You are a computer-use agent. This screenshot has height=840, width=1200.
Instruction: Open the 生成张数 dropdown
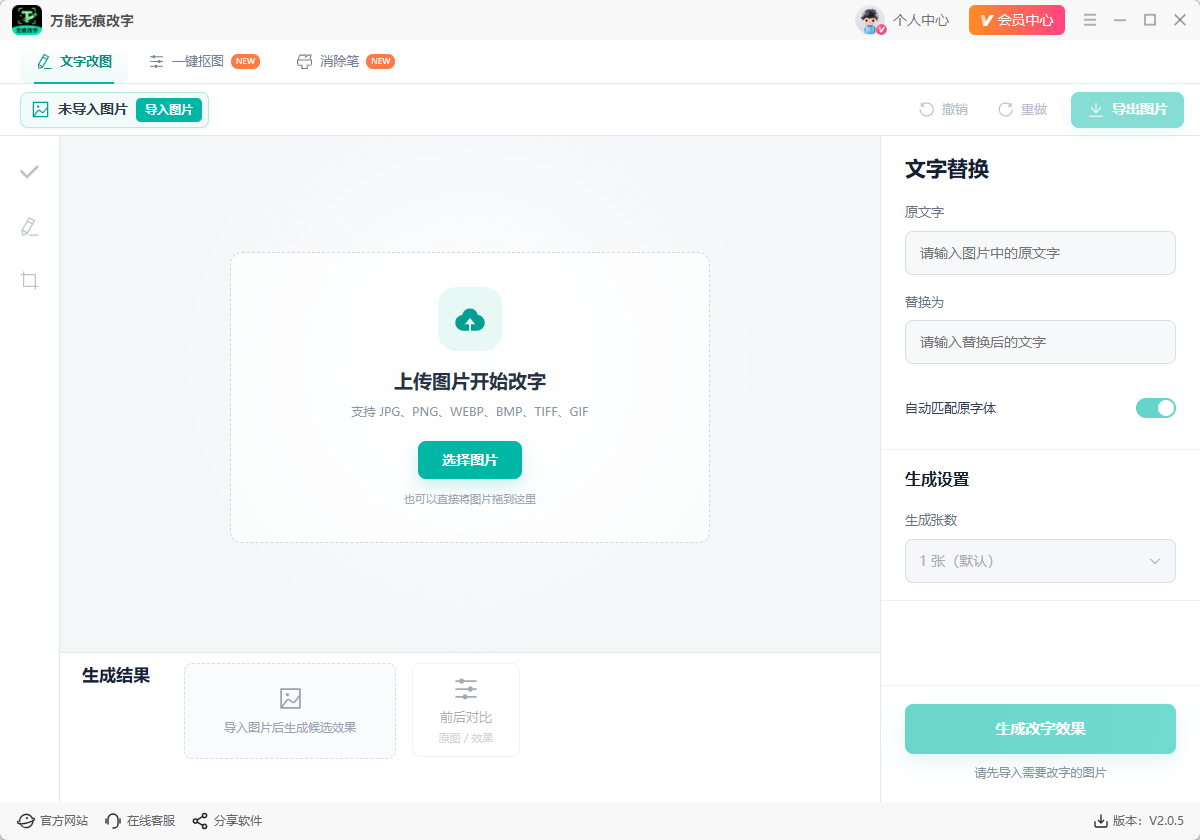point(1040,561)
